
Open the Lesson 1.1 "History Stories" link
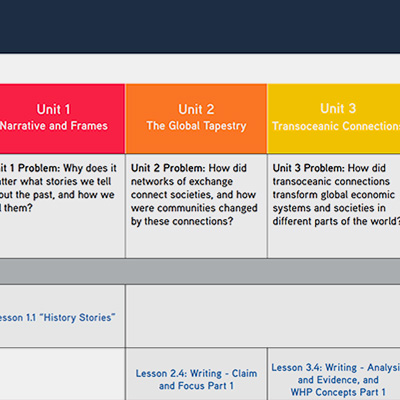point(57,318)
